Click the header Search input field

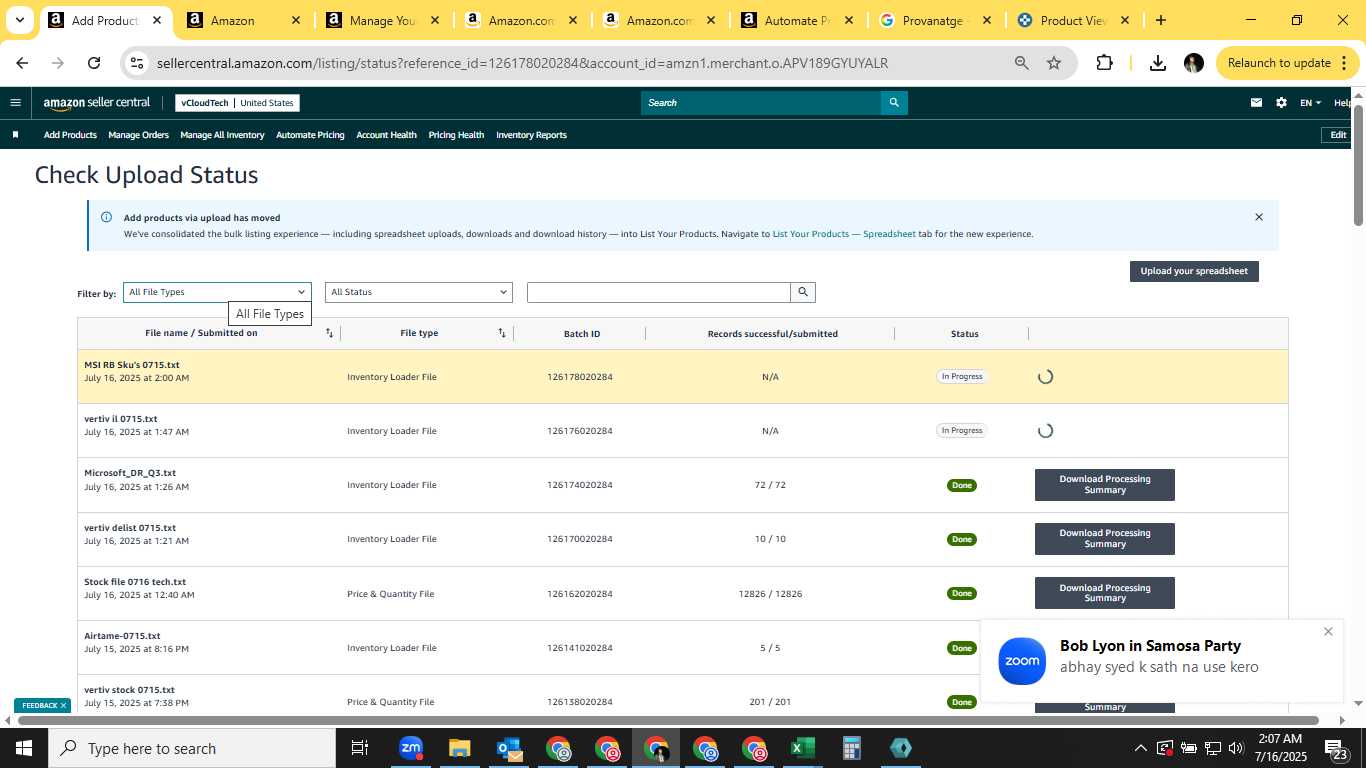point(761,102)
